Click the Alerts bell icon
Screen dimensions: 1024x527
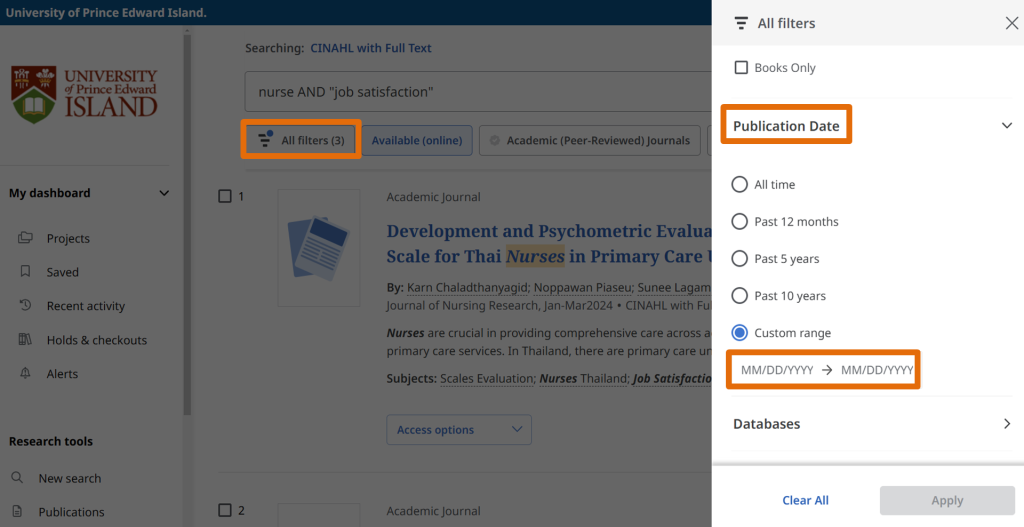pyautogui.click(x=25, y=374)
